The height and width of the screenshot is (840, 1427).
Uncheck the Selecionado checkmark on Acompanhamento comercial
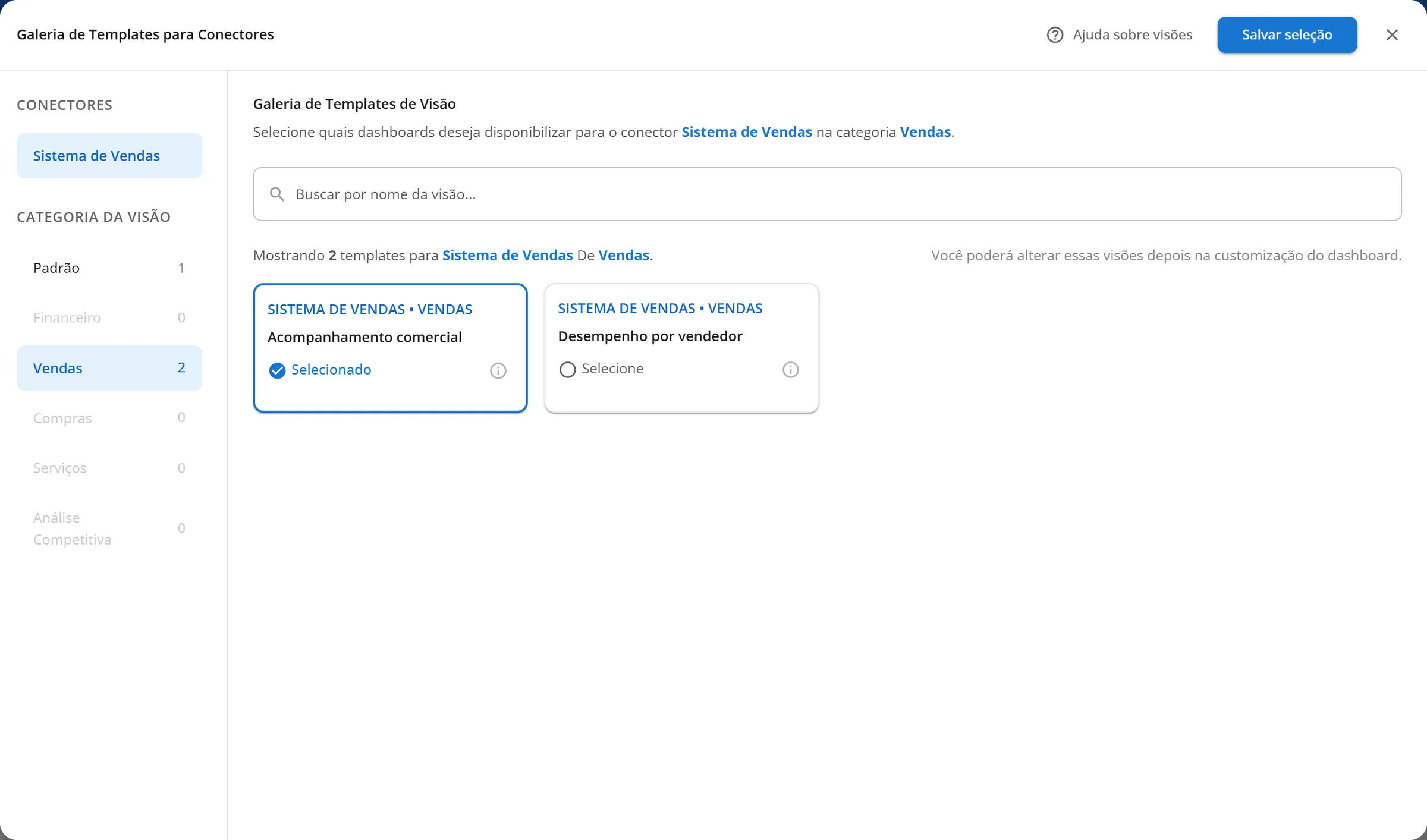point(277,370)
